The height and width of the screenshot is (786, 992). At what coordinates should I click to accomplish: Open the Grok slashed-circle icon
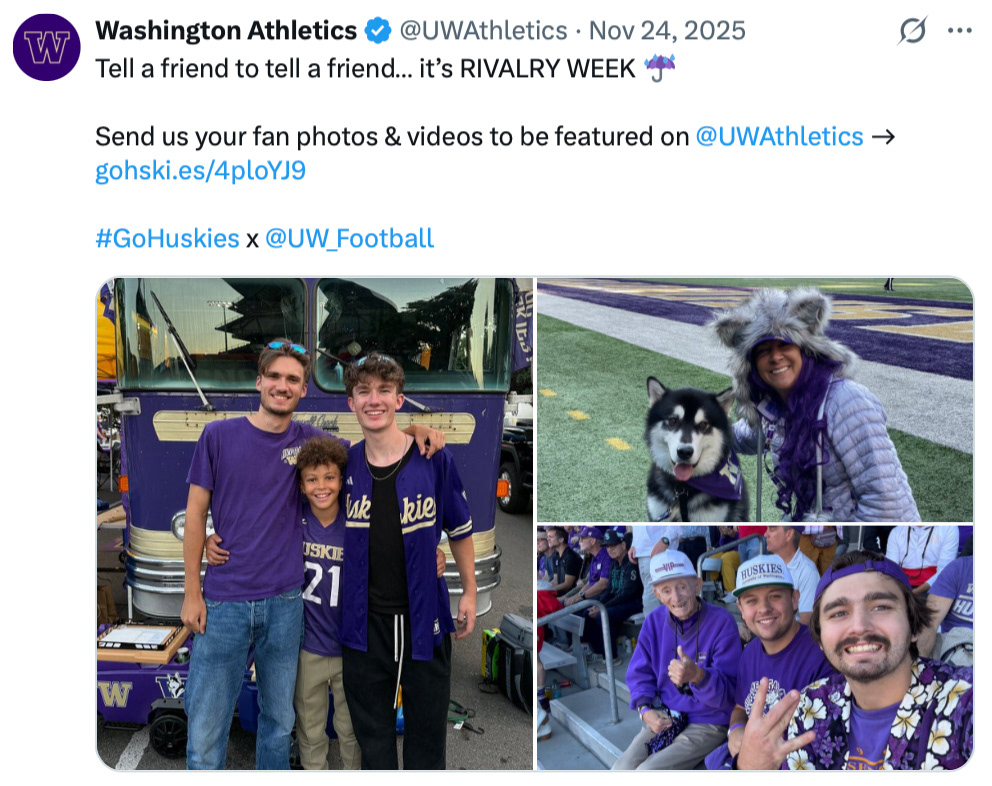point(911,32)
